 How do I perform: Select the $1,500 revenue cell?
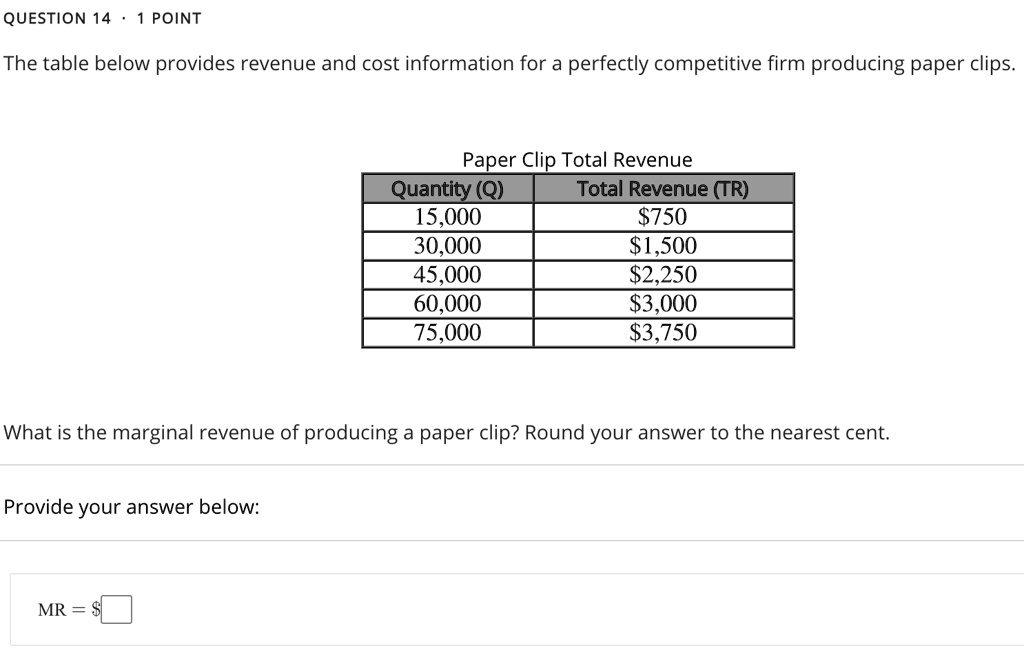pos(663,245)
